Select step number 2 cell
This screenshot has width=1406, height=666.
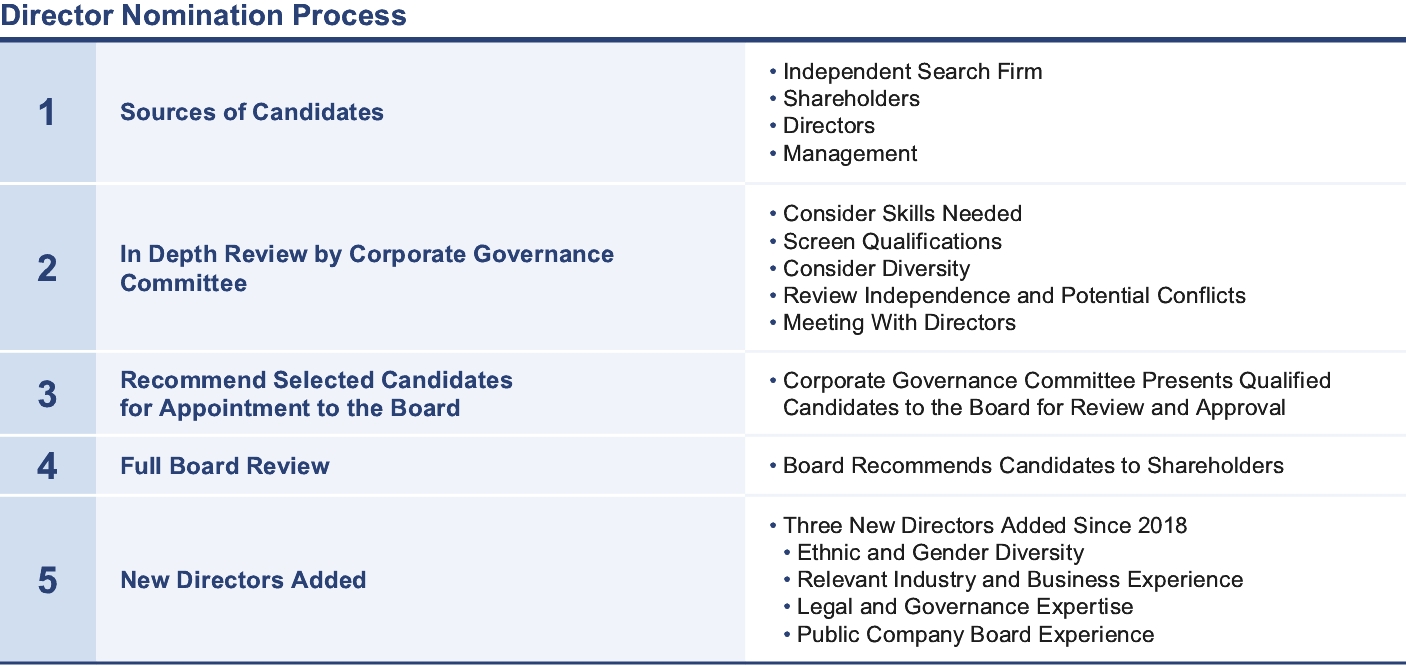click(47, 268)
